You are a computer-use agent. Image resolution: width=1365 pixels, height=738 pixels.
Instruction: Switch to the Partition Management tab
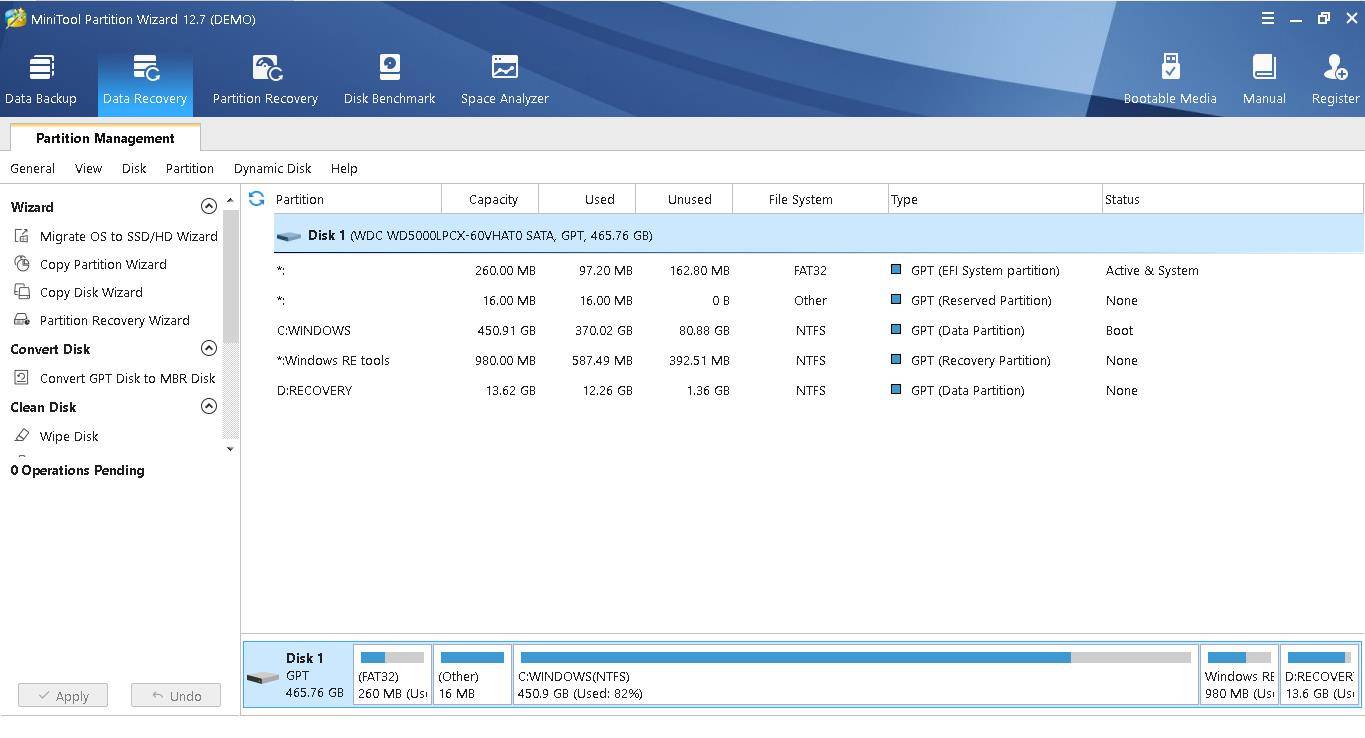point(105,138)
